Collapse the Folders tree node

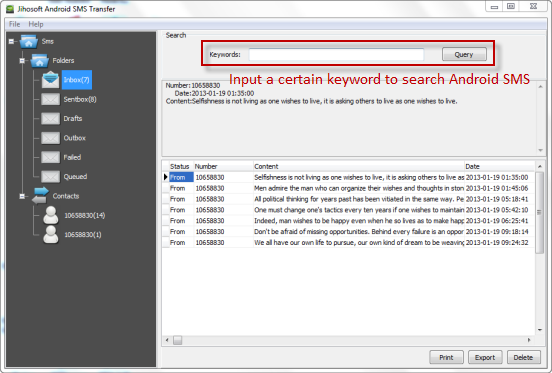coord(22,61)
